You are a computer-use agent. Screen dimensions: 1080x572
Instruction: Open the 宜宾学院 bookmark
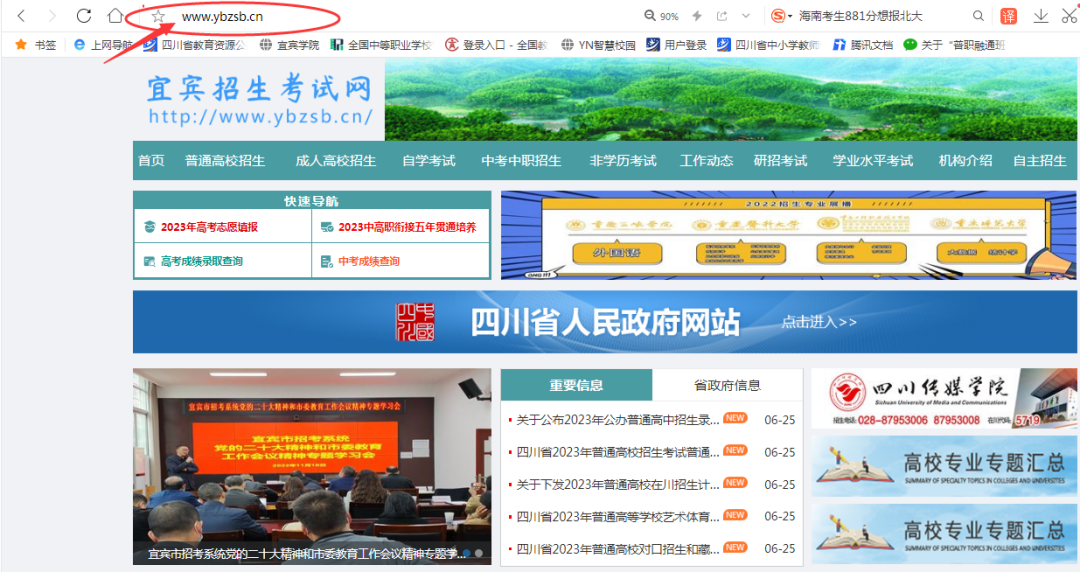(x=289, y=45)
